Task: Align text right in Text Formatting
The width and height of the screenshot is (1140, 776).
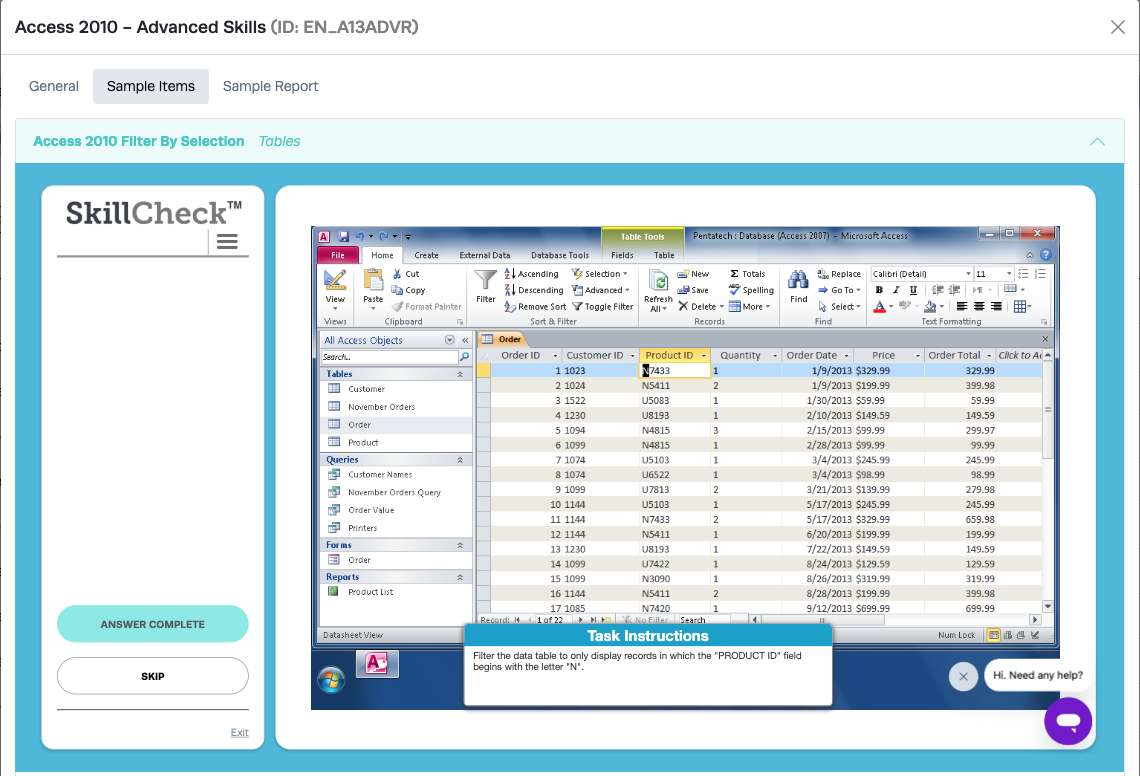Action: 996,307
